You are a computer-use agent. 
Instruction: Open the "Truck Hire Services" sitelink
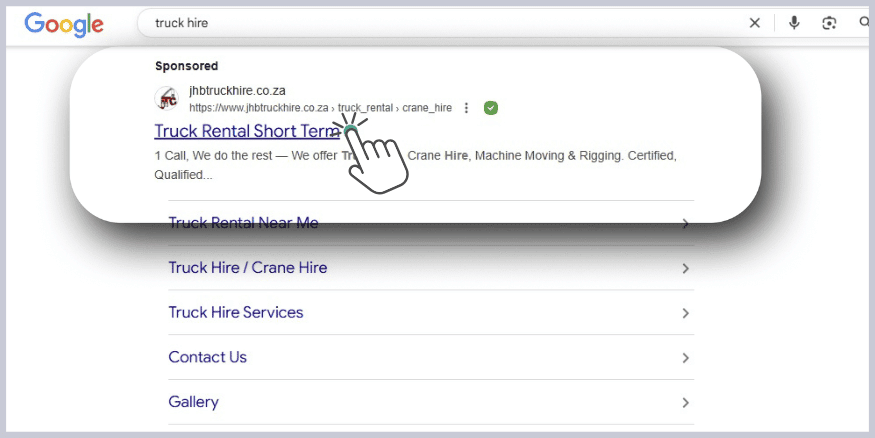point(236,313)
